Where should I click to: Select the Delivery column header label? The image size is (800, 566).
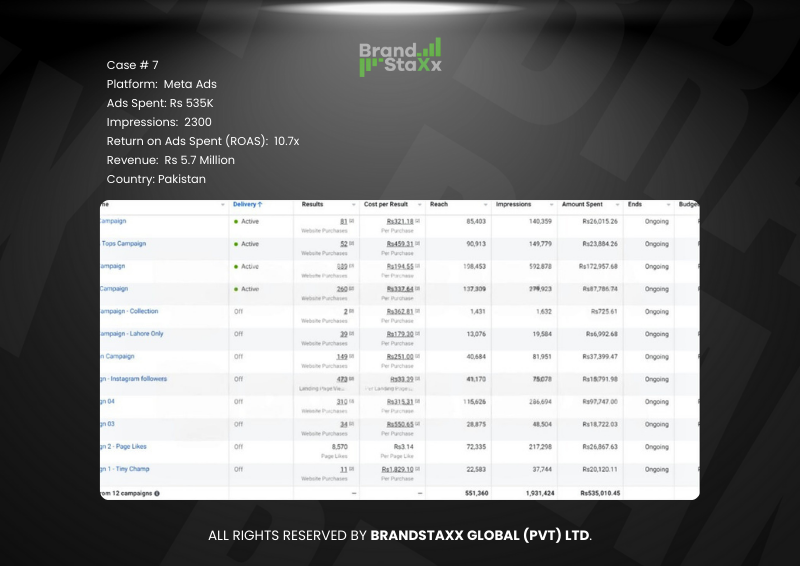coord(245,204)
